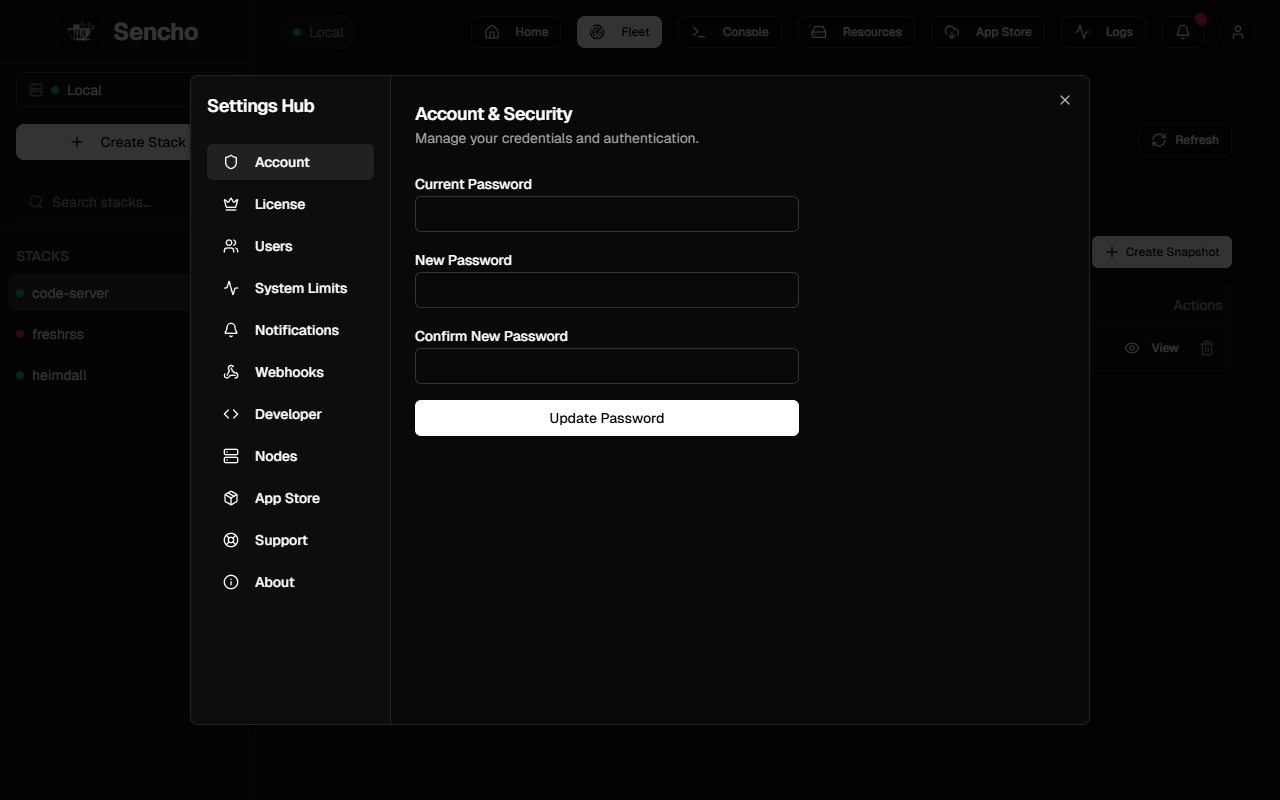Screen dimensions: 1280x800
Task: Open the Webhooks settings section
Action: (290, 372)
